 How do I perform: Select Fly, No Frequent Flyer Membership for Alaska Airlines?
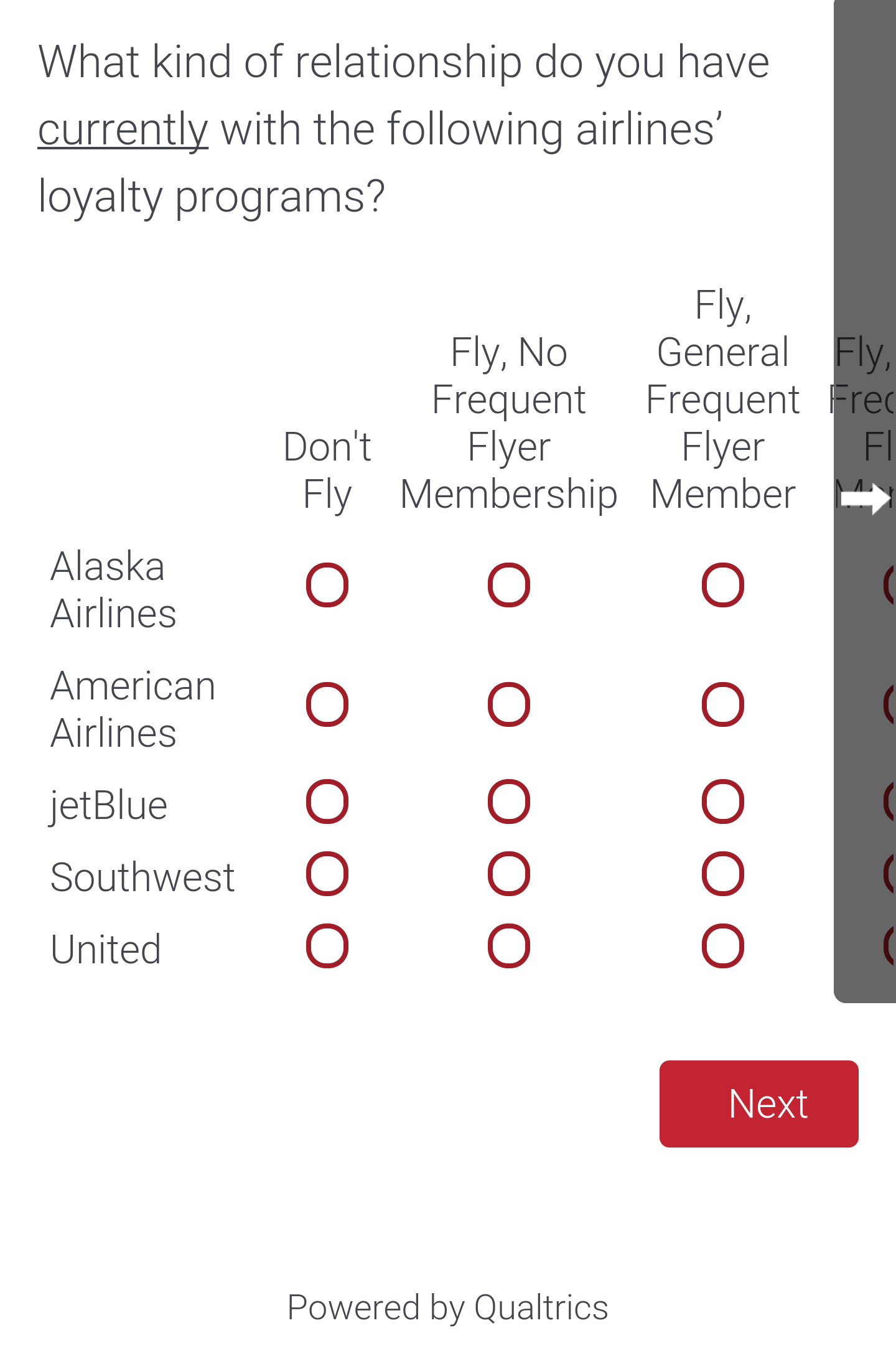click(509, 585)
